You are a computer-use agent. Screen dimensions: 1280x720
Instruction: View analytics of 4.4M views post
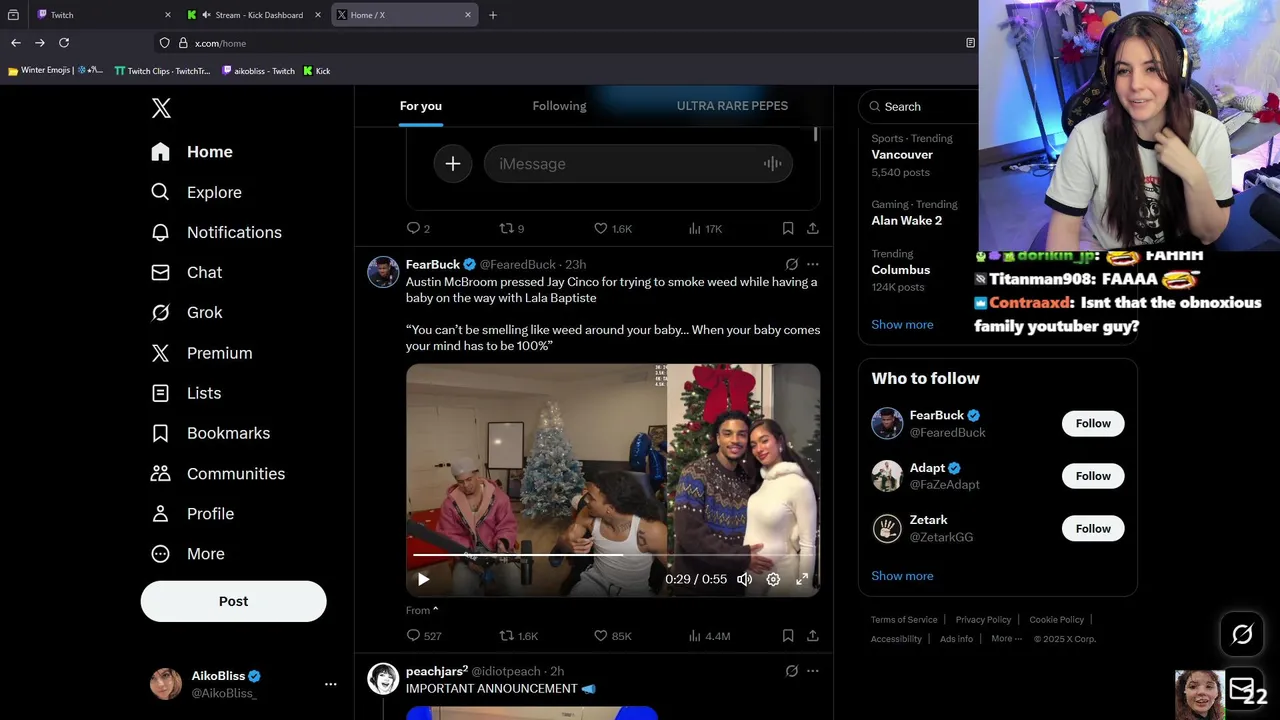click(709, 636)
